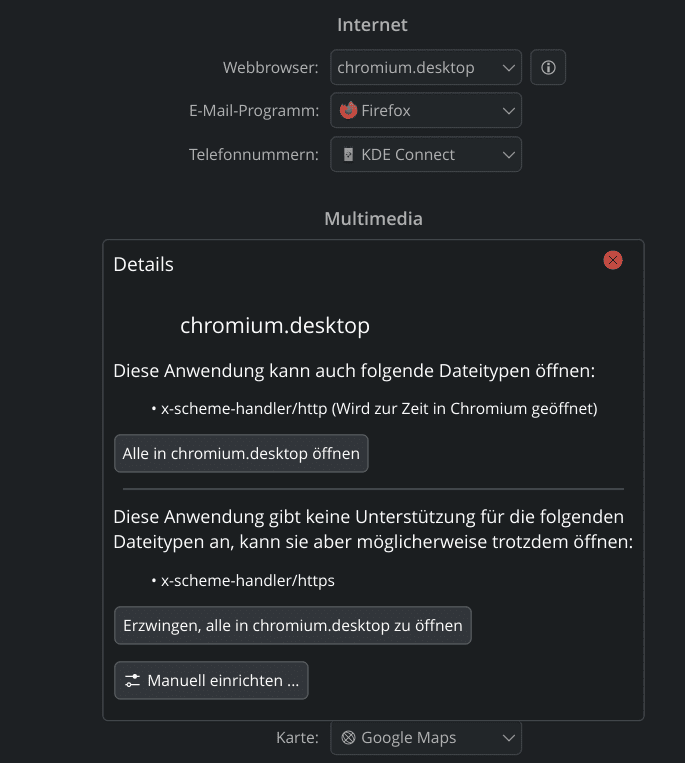Click Alle in chromium.desktop öffnen button
Viewport: 685px width, 763px height.
241,454
